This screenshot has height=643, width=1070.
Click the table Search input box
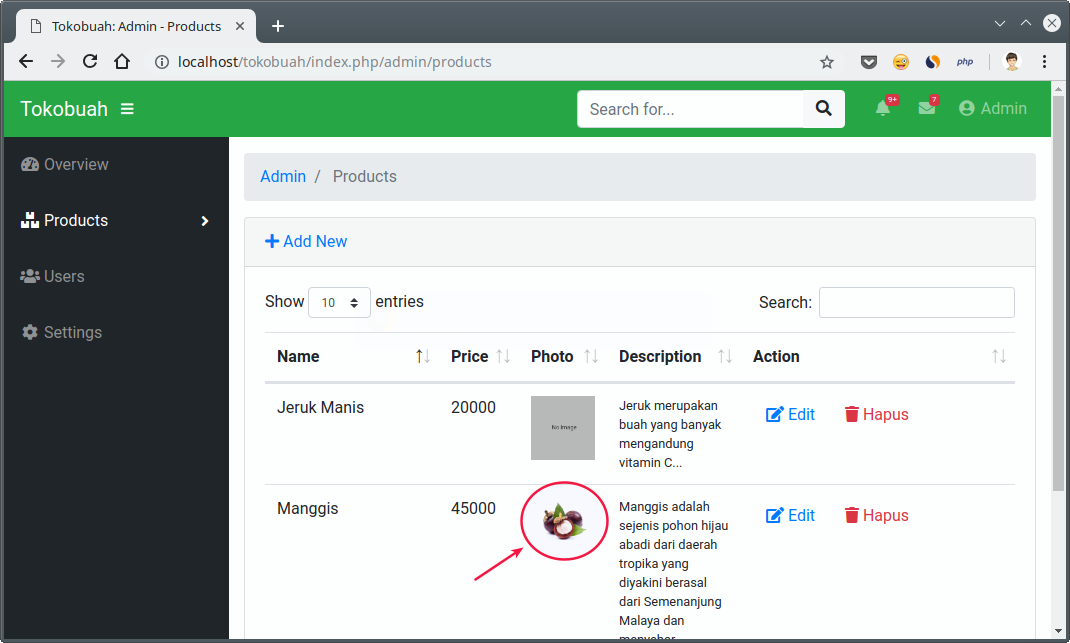coord(916,302)
